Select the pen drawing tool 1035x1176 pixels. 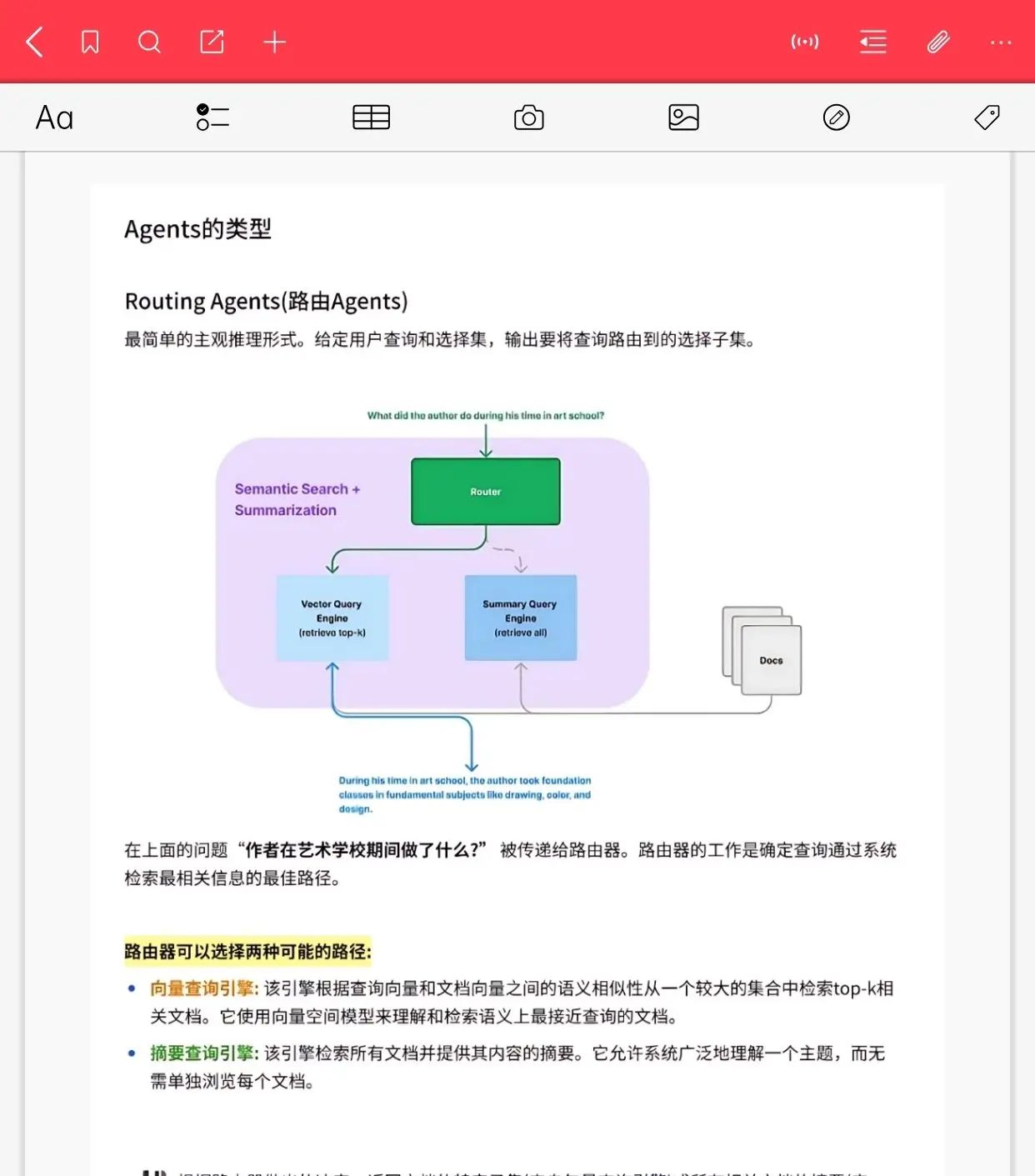pyautogui.click(x=836, y=117)
